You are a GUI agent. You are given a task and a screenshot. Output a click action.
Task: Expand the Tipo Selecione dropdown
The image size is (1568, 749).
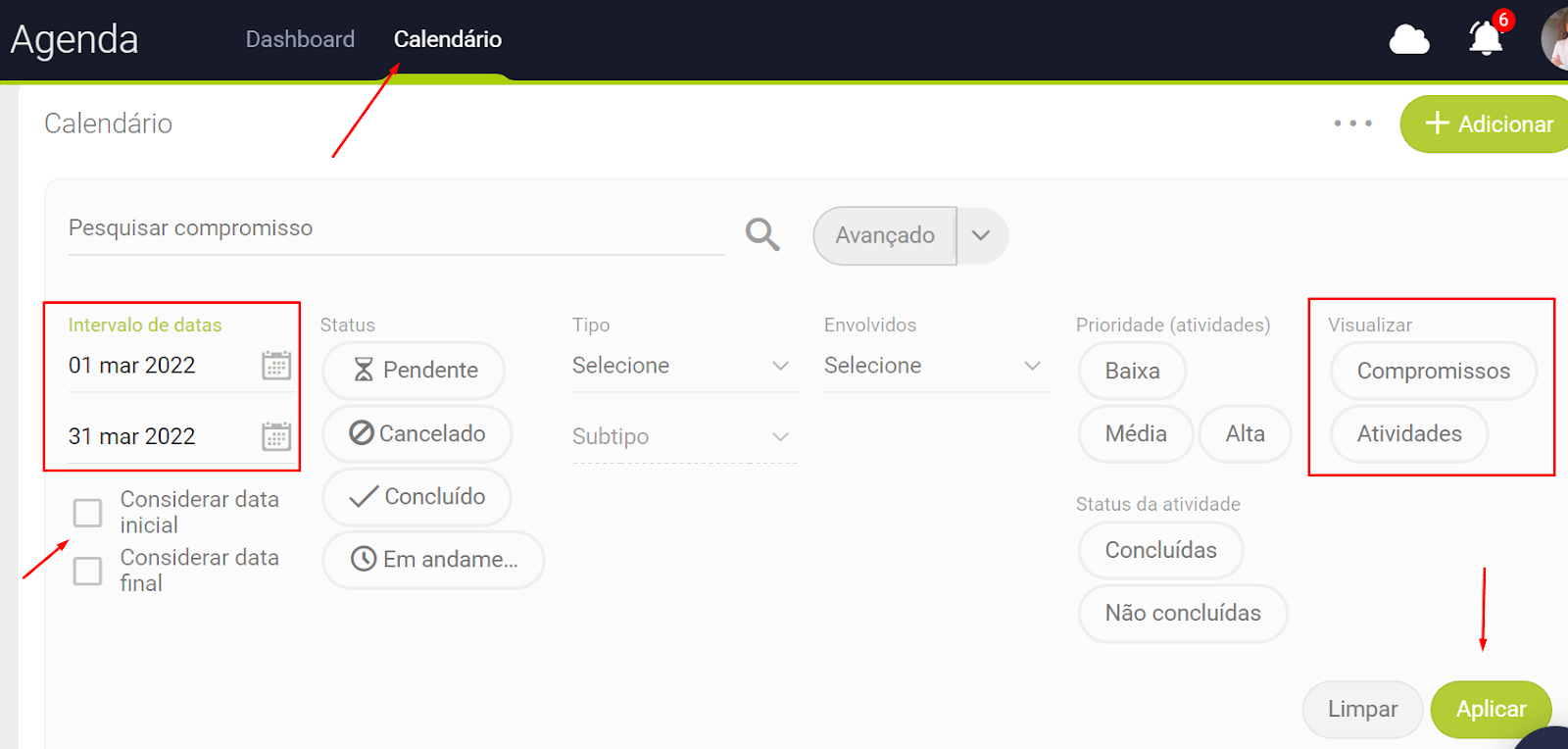pyautogui.click(x=684, y=366)
